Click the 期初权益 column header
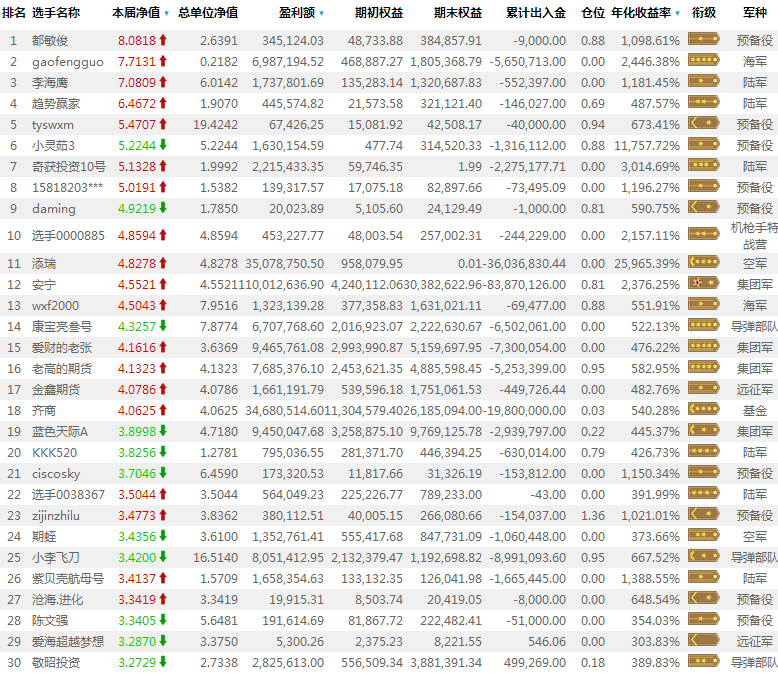778x673 pixels. point(379,12)
